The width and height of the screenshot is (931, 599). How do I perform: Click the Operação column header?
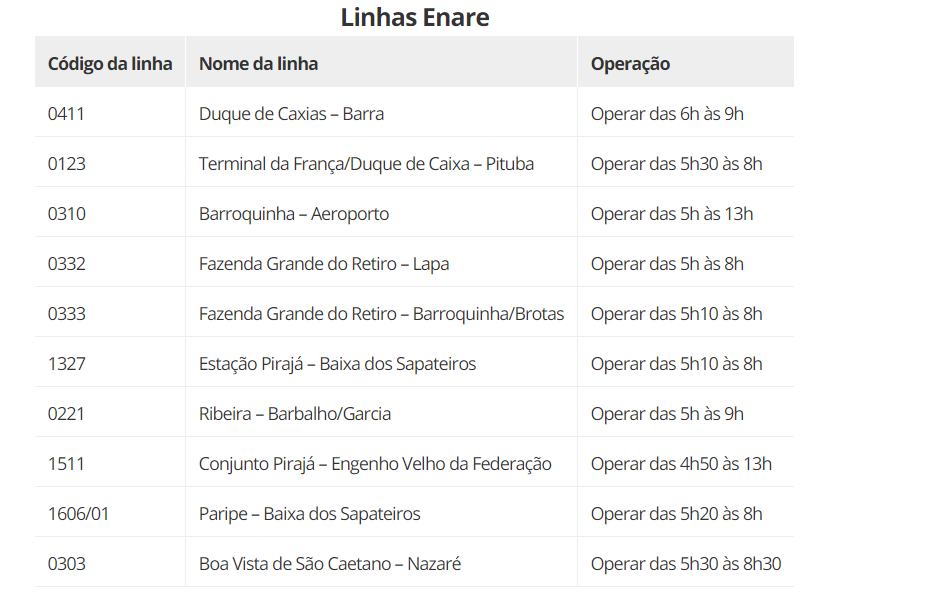[x=630, y=64]
